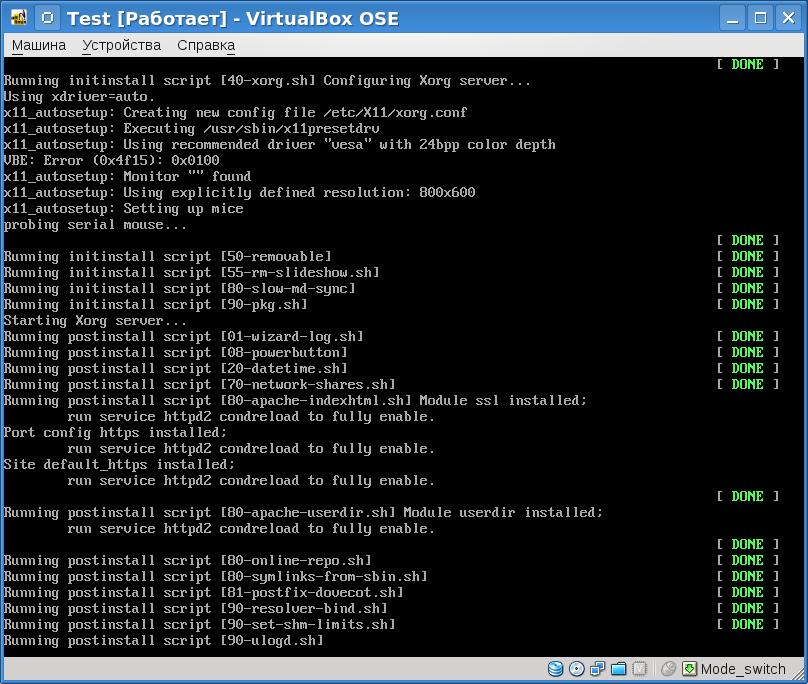
Task: Open the Машина menu
Action: [x=39, y=45]
